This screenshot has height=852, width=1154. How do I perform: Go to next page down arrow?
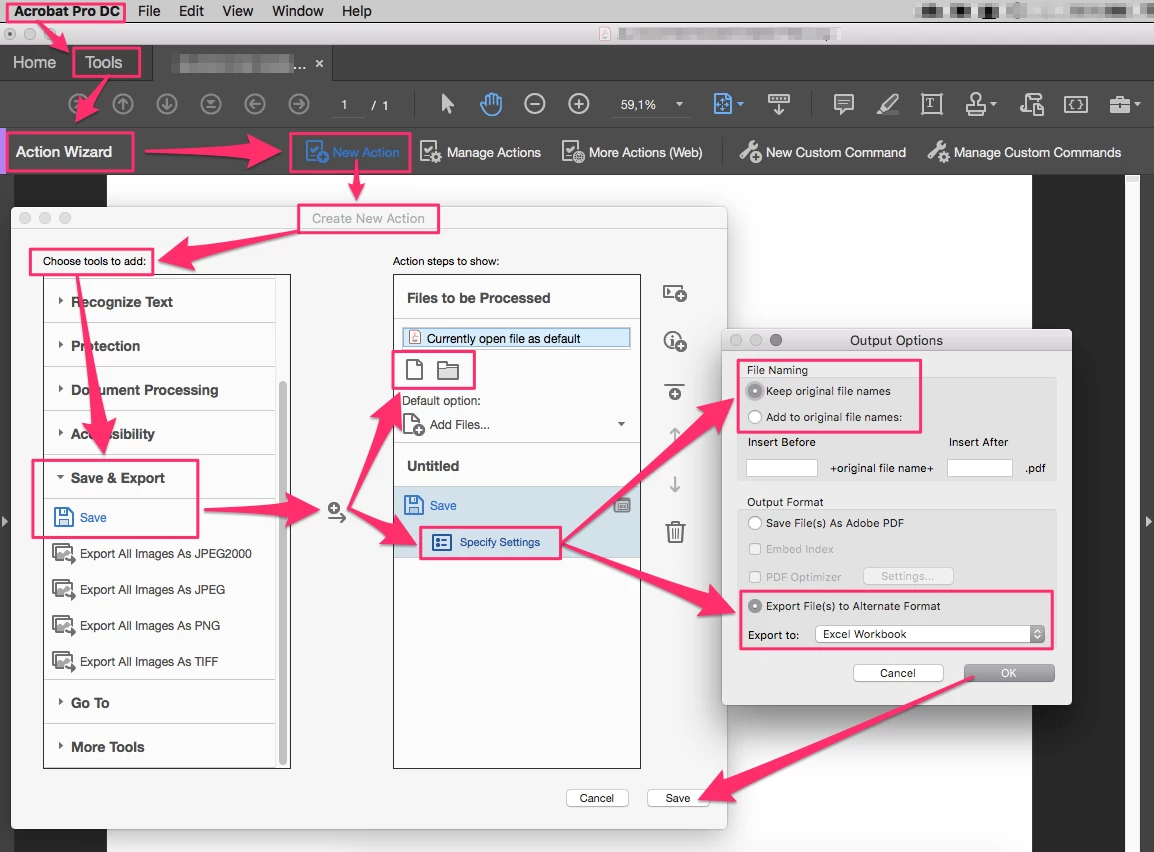click(x=167, y=104)
